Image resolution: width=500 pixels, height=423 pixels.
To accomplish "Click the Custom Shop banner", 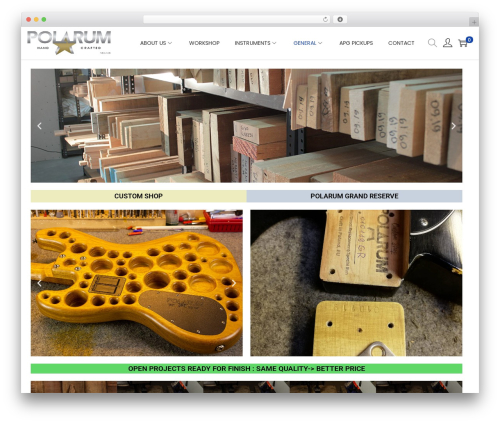I will [x=139, y=196].
